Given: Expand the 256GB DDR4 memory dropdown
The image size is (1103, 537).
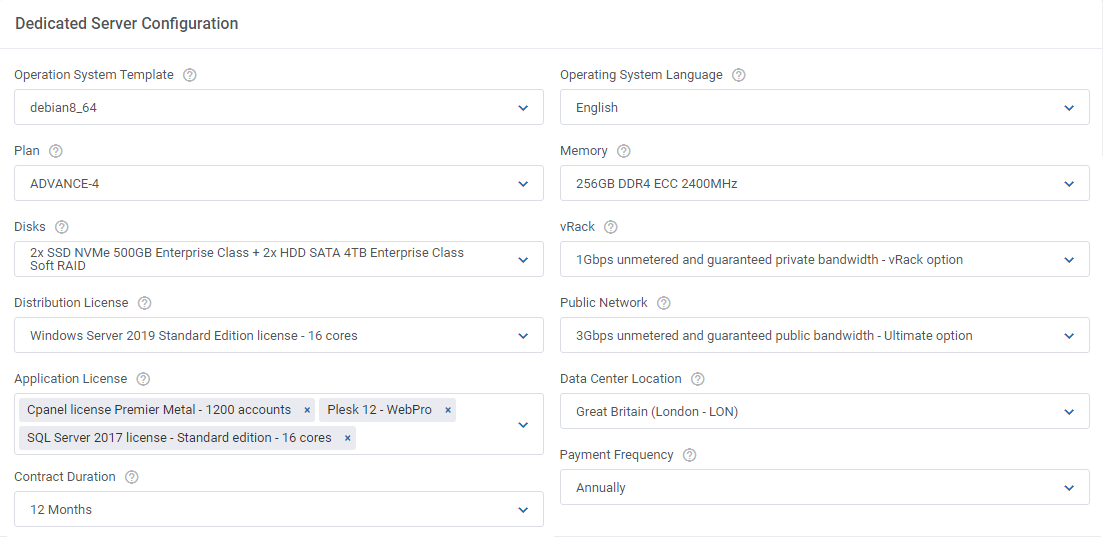Looking at the screenshot, I should pyautogui.click(x=824, y=184).
